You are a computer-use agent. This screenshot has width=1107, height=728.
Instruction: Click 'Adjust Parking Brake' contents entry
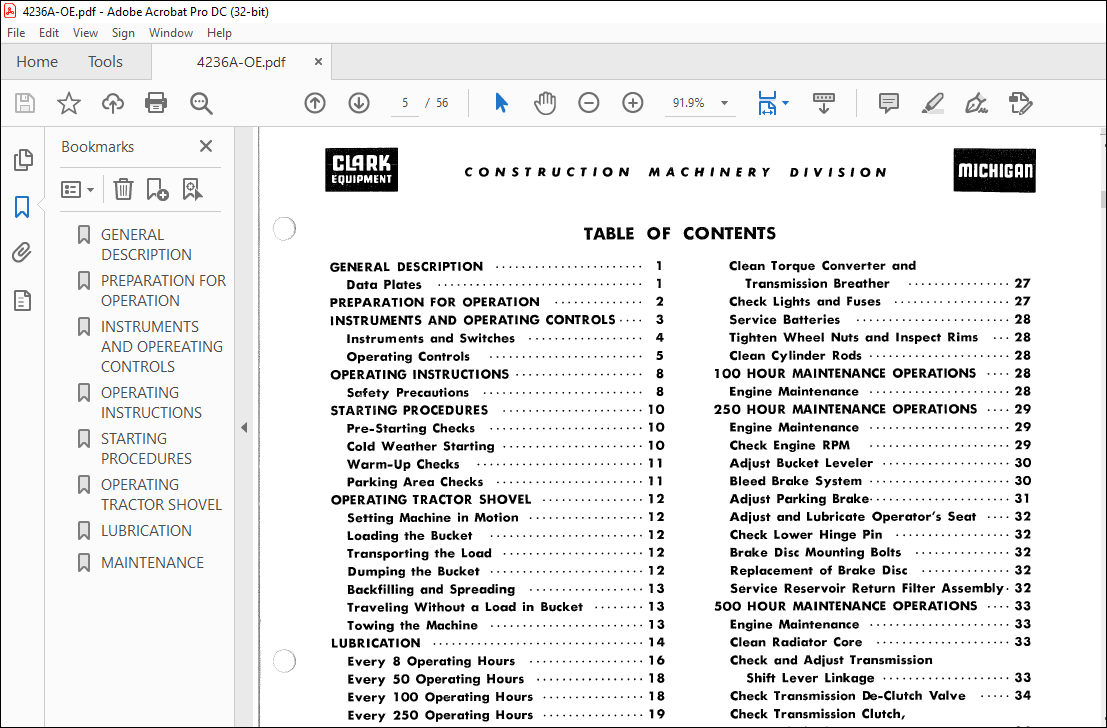click(x=798, y=499)
